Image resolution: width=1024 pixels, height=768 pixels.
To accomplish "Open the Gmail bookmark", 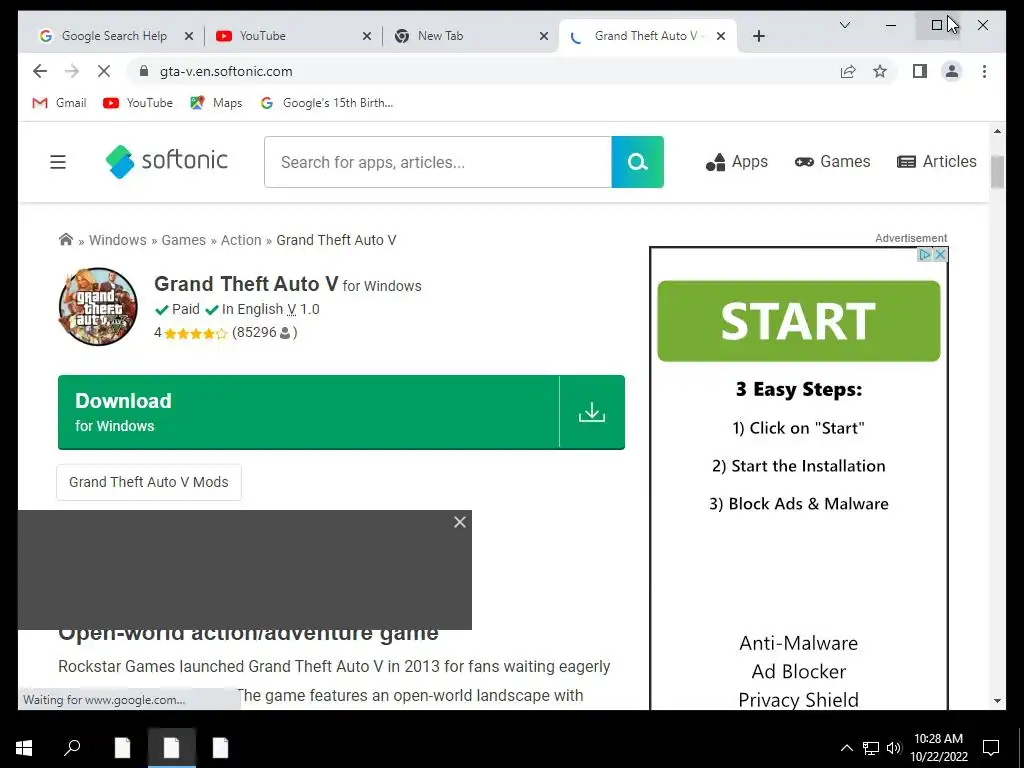I will coord(59,103).
